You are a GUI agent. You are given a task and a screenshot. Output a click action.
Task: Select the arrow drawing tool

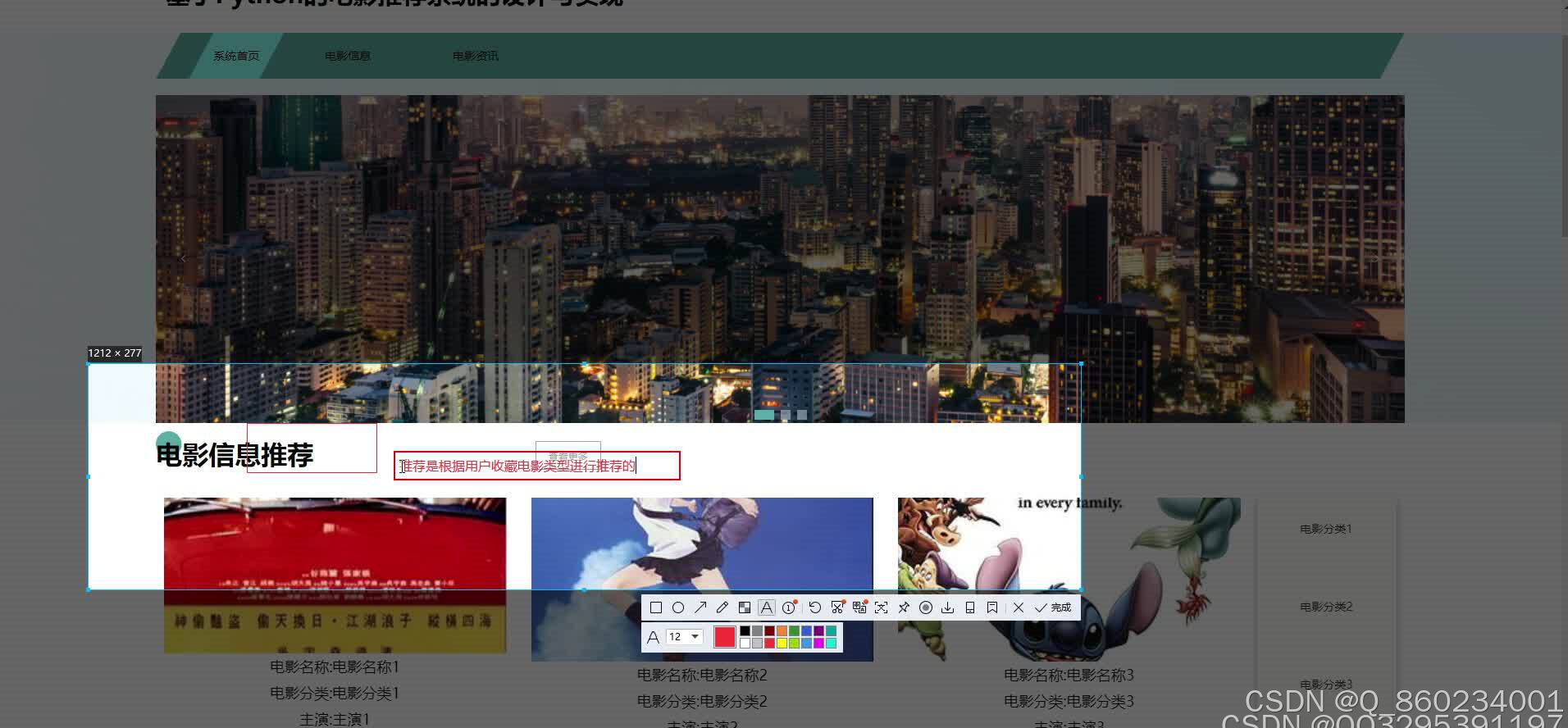pos(700,607)
